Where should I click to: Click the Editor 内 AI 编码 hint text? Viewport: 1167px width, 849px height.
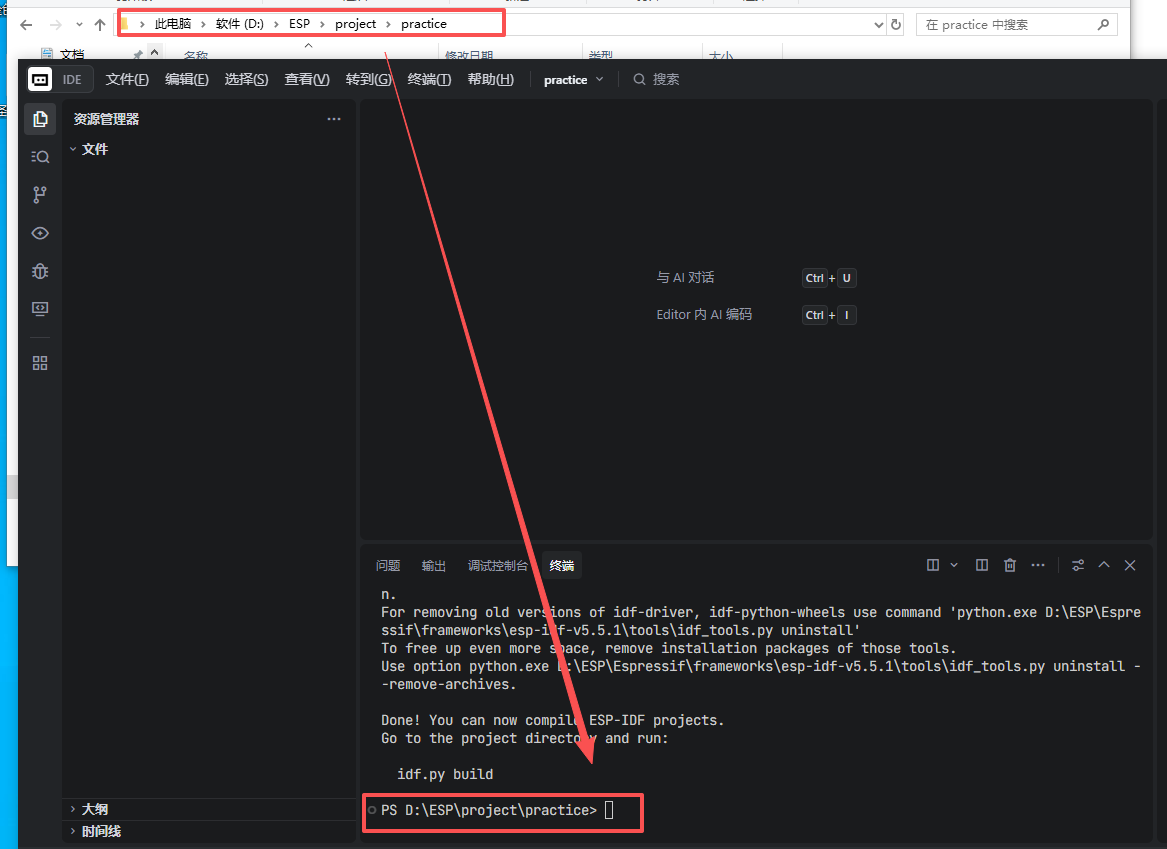click(704, 315)
